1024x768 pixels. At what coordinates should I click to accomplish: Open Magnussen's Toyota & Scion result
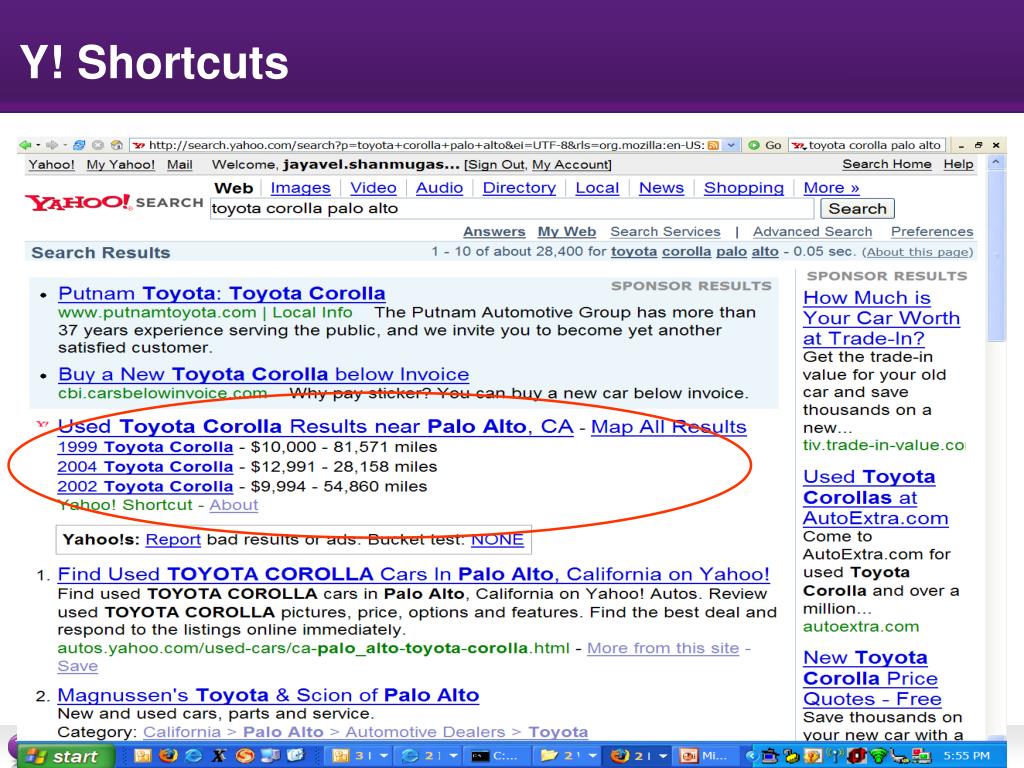[268, 696]
